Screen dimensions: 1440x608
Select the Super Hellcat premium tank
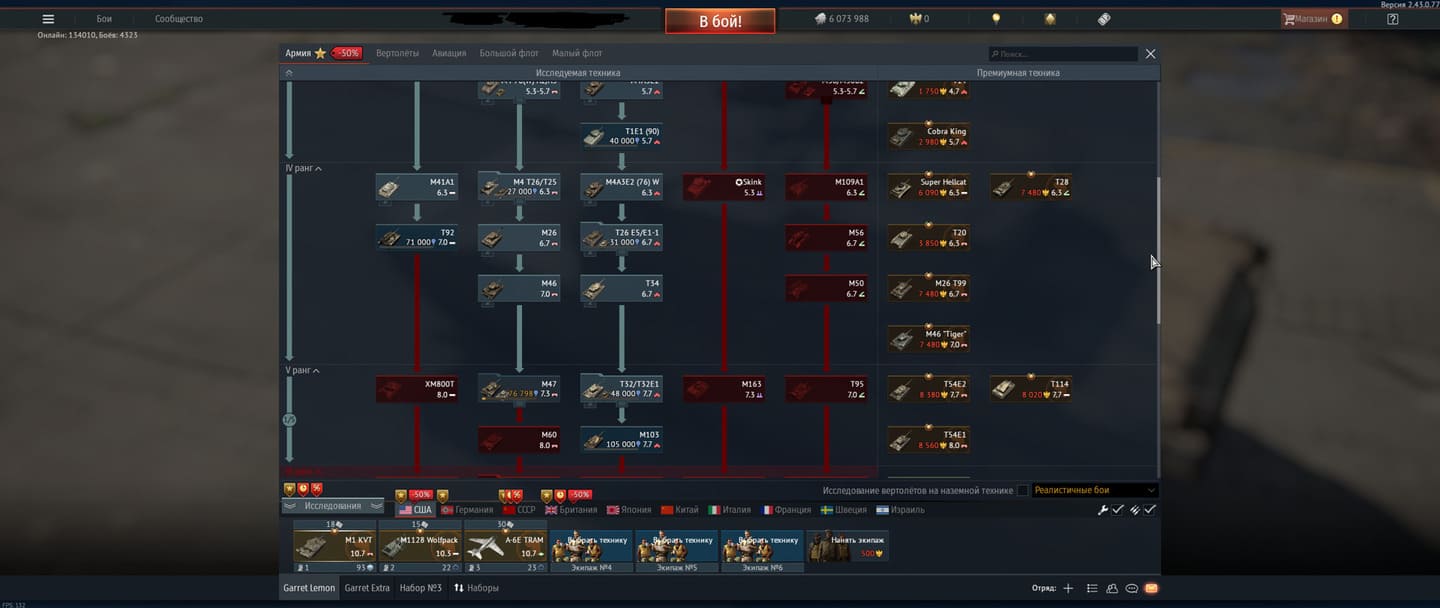point(927,187)
